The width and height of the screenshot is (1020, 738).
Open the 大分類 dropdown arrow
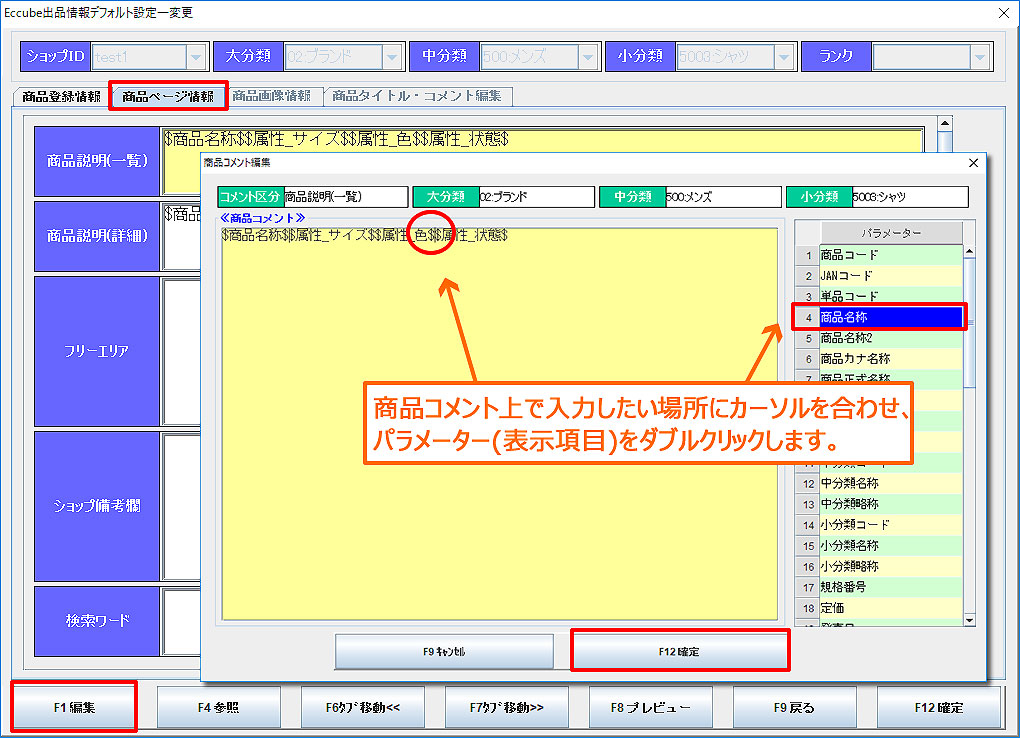pos(390,57)
